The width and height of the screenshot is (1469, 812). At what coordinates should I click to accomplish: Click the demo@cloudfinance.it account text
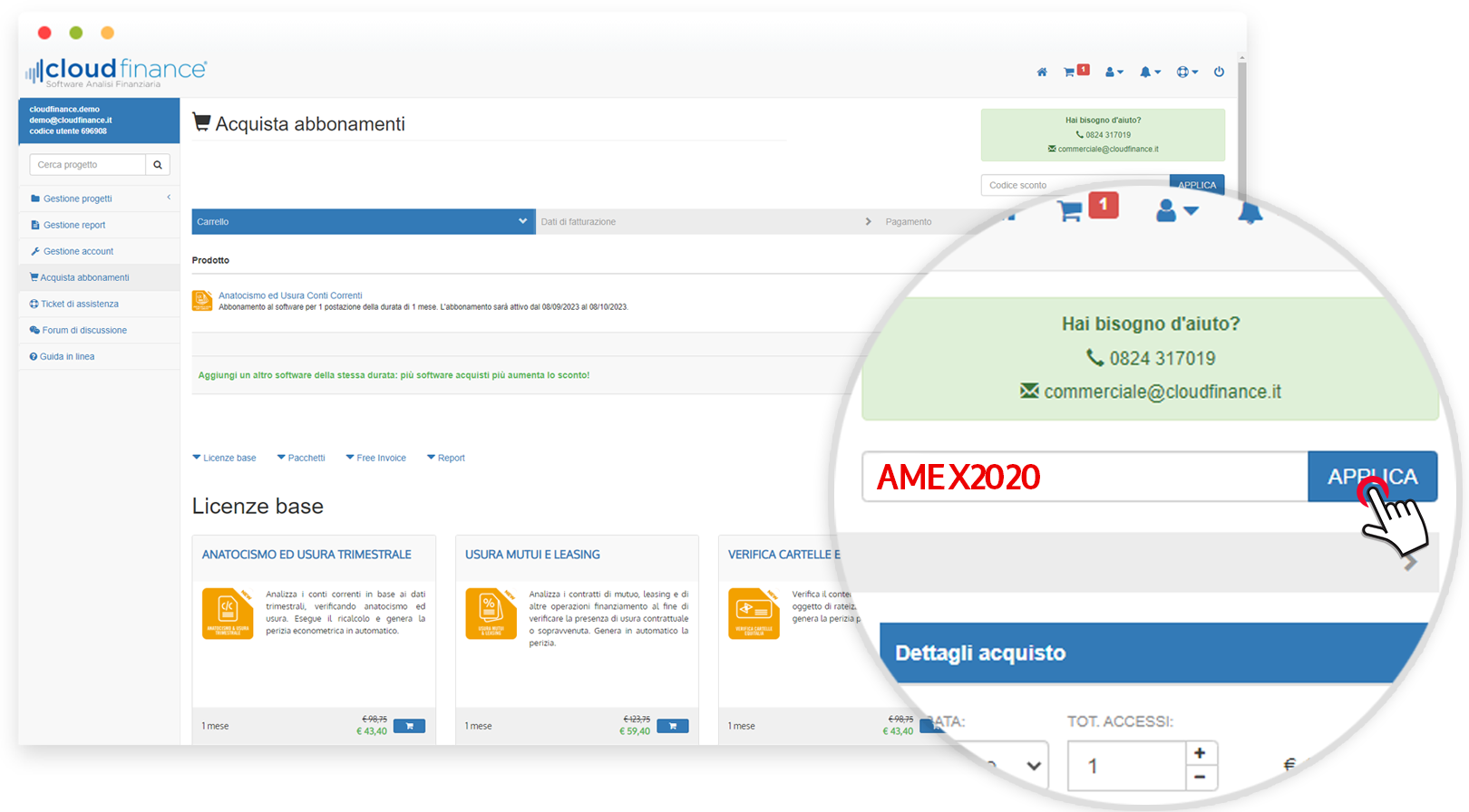(71, 120)
